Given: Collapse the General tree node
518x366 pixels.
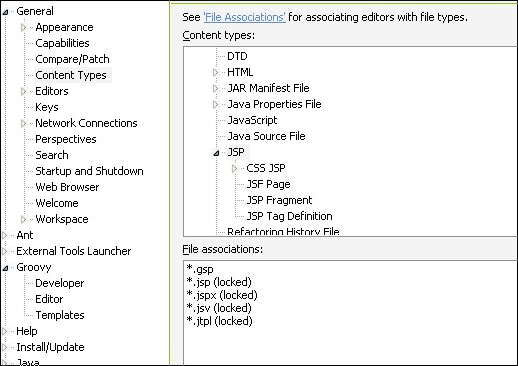Looking at the screenshot, I should click(x=5, y=12).
